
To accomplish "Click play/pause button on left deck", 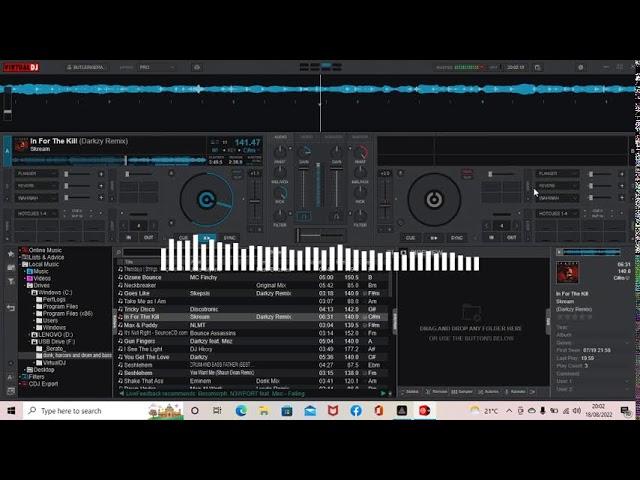I will 207,238.
